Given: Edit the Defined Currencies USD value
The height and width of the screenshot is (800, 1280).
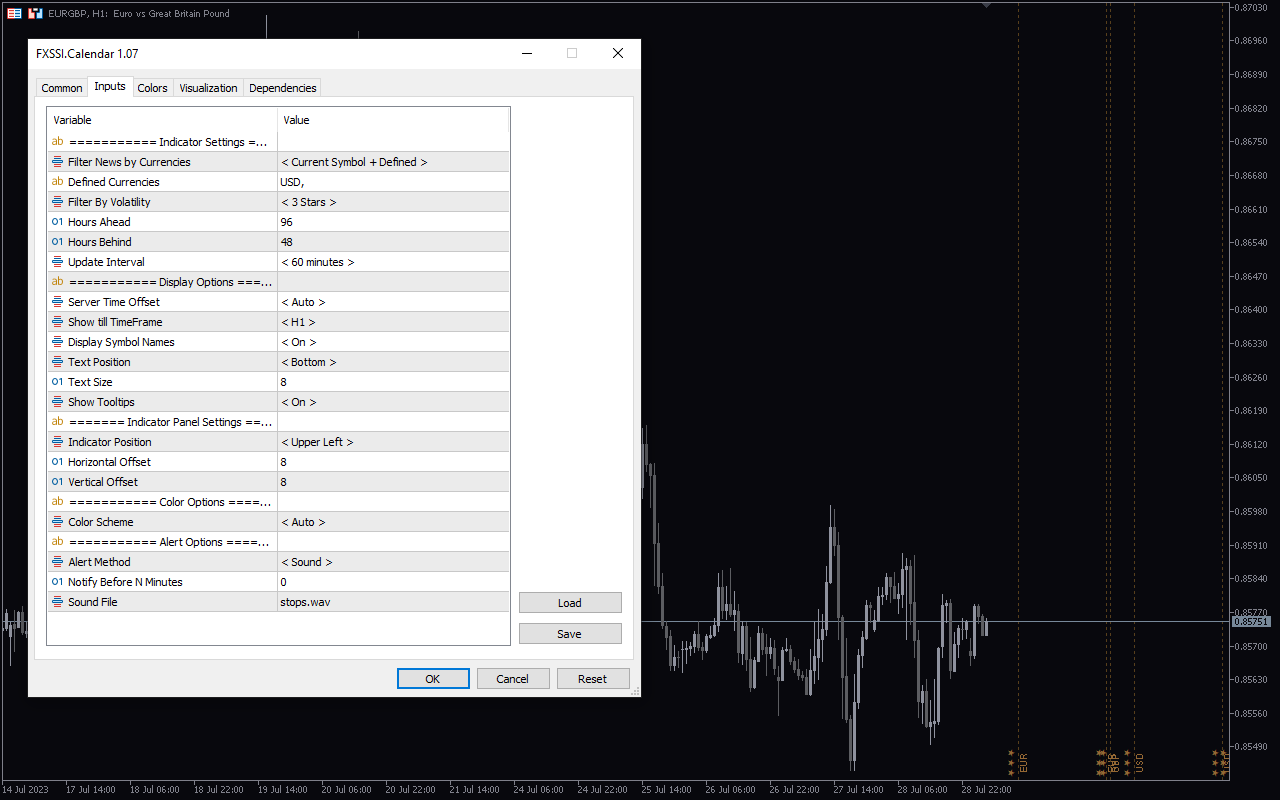Looking at the screenshot, I should click(x=394, y=182).
